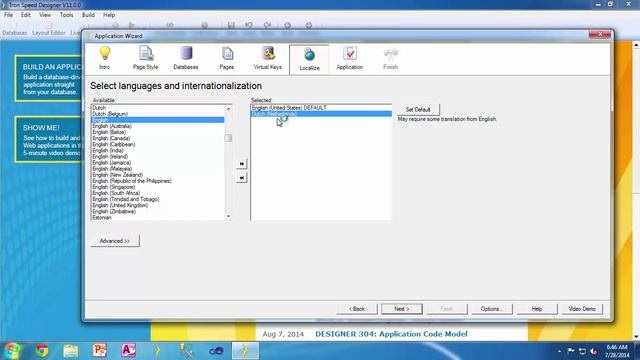Open the Help menu in menu bar

pyautogui.click(x=109, y=15)
